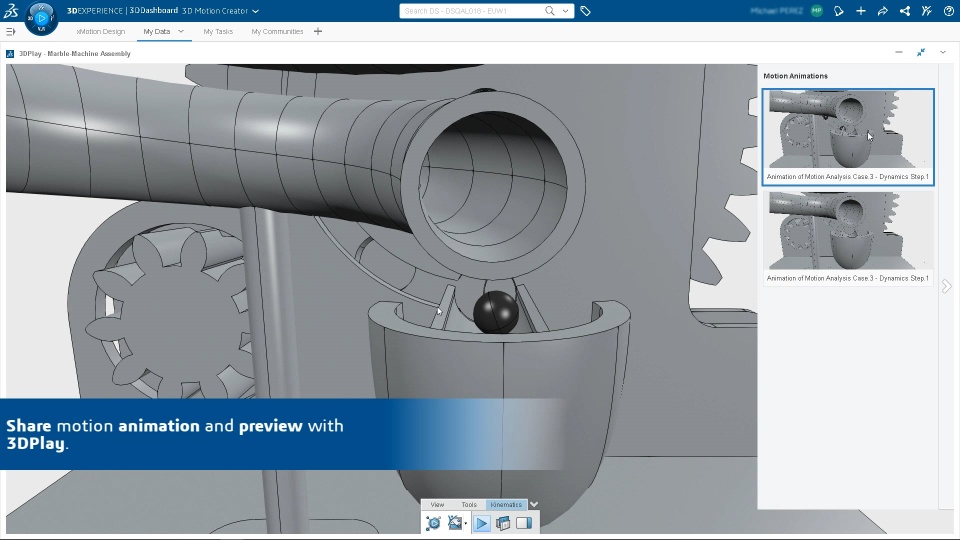Viewport: 960px width, 540px height.
Task: Open the tools and apps icon in the top bar
Action: [926, 11]
